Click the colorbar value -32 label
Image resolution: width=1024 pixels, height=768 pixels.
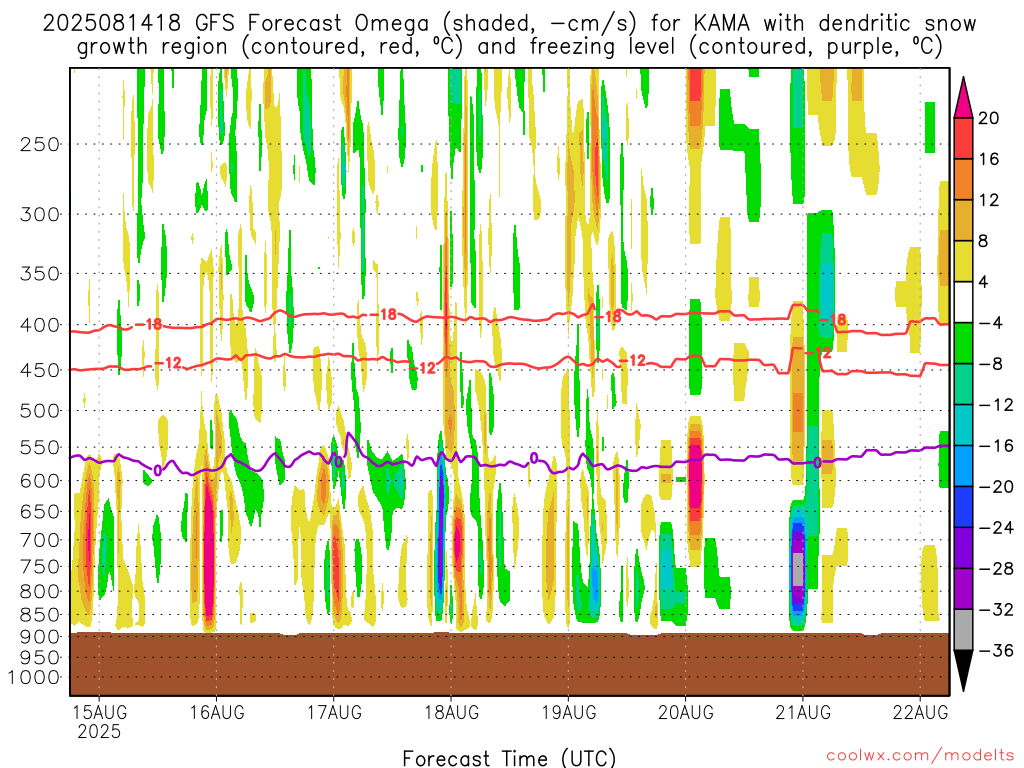(996, 610)
